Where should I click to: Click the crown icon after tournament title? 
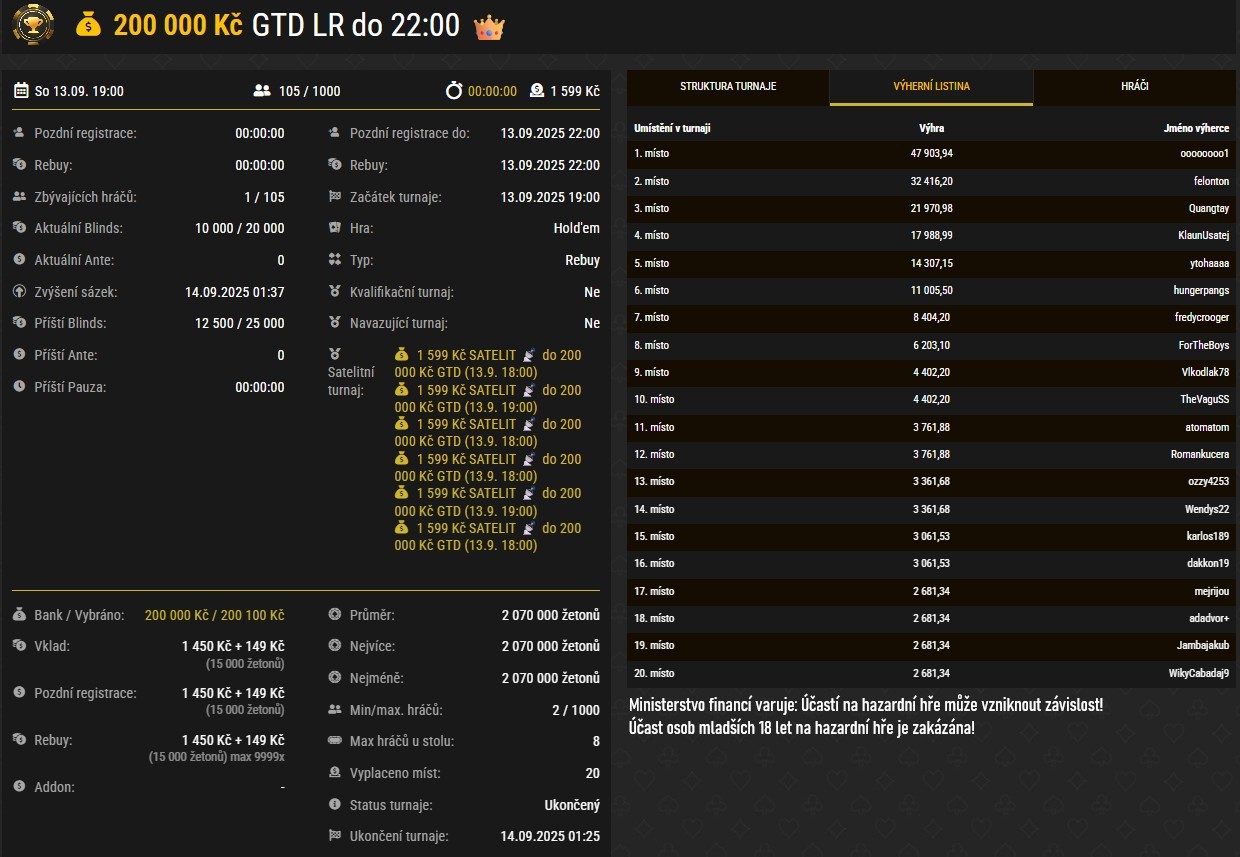[x=489, y=26]
